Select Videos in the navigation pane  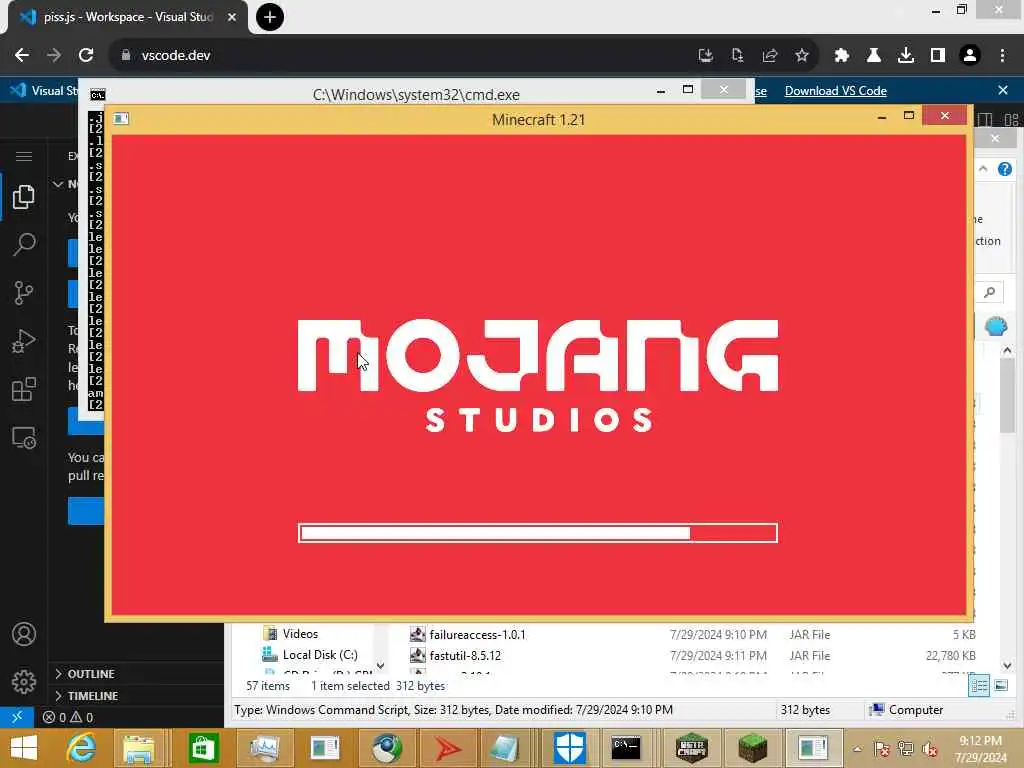(300, 634)
